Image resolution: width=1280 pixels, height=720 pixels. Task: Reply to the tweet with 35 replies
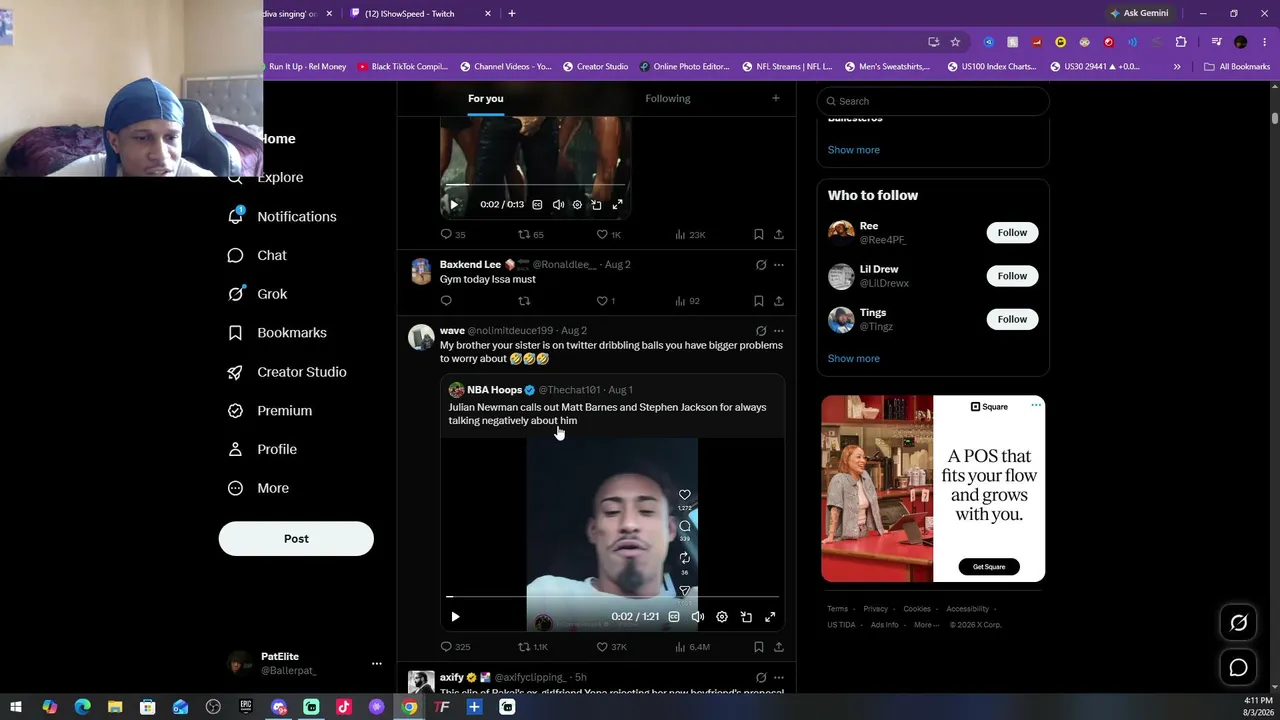(x=453, y=235)
